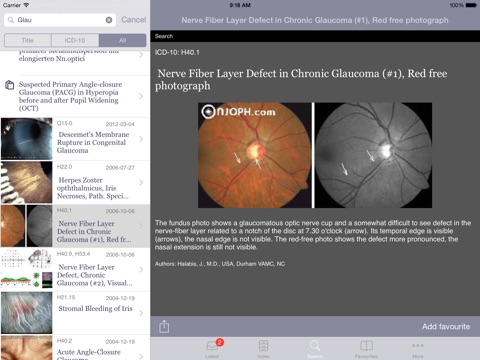Open Stromal Bleeding of Iris entry
The image size is (480, 360).
click(75, 313)
